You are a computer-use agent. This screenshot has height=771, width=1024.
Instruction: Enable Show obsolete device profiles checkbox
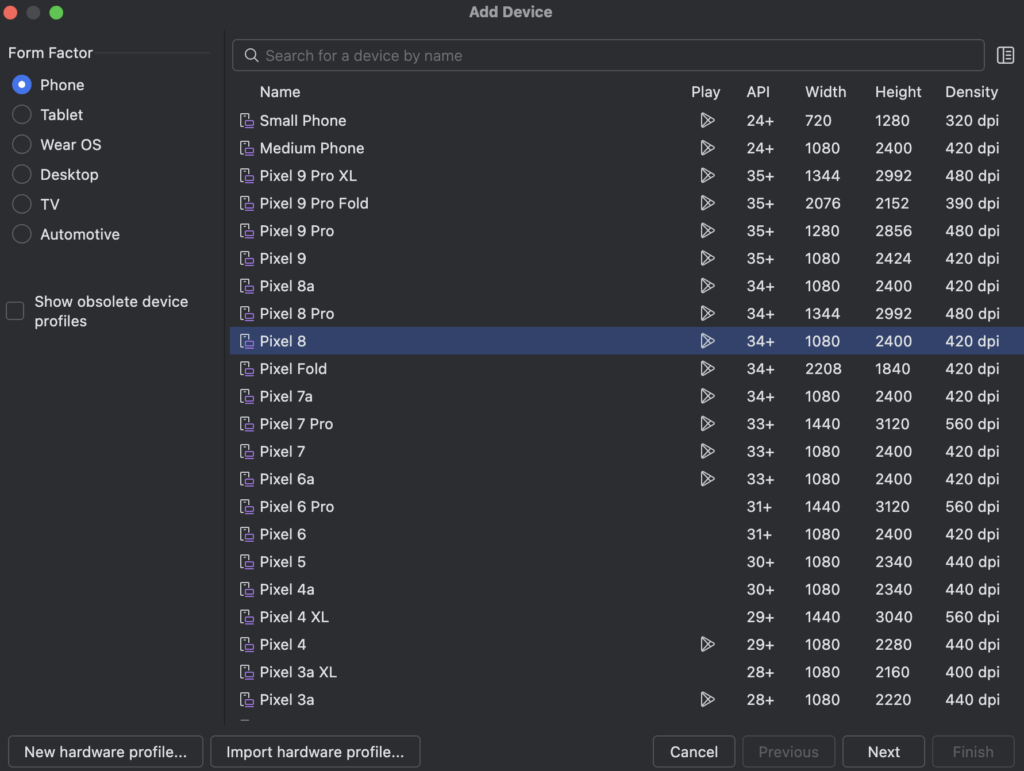coord(15,311)
